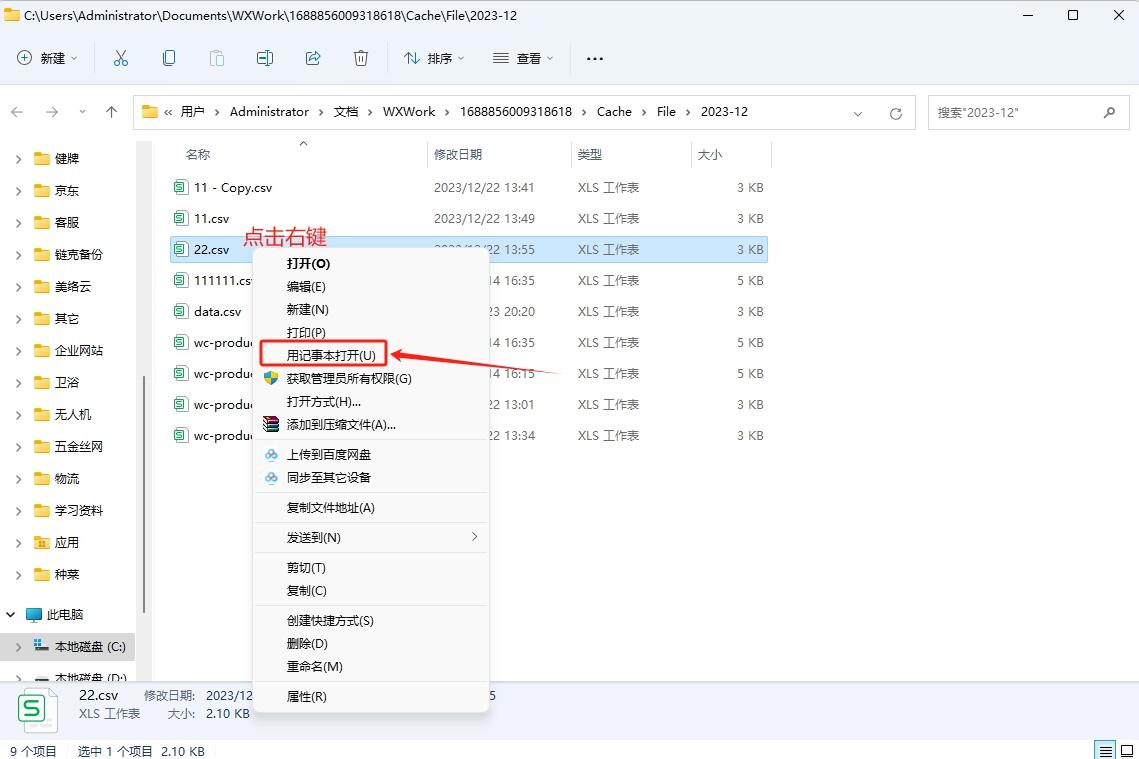Click the Delete trash icon in toolbar
1139x759 pixels.
tap(361, 58)
